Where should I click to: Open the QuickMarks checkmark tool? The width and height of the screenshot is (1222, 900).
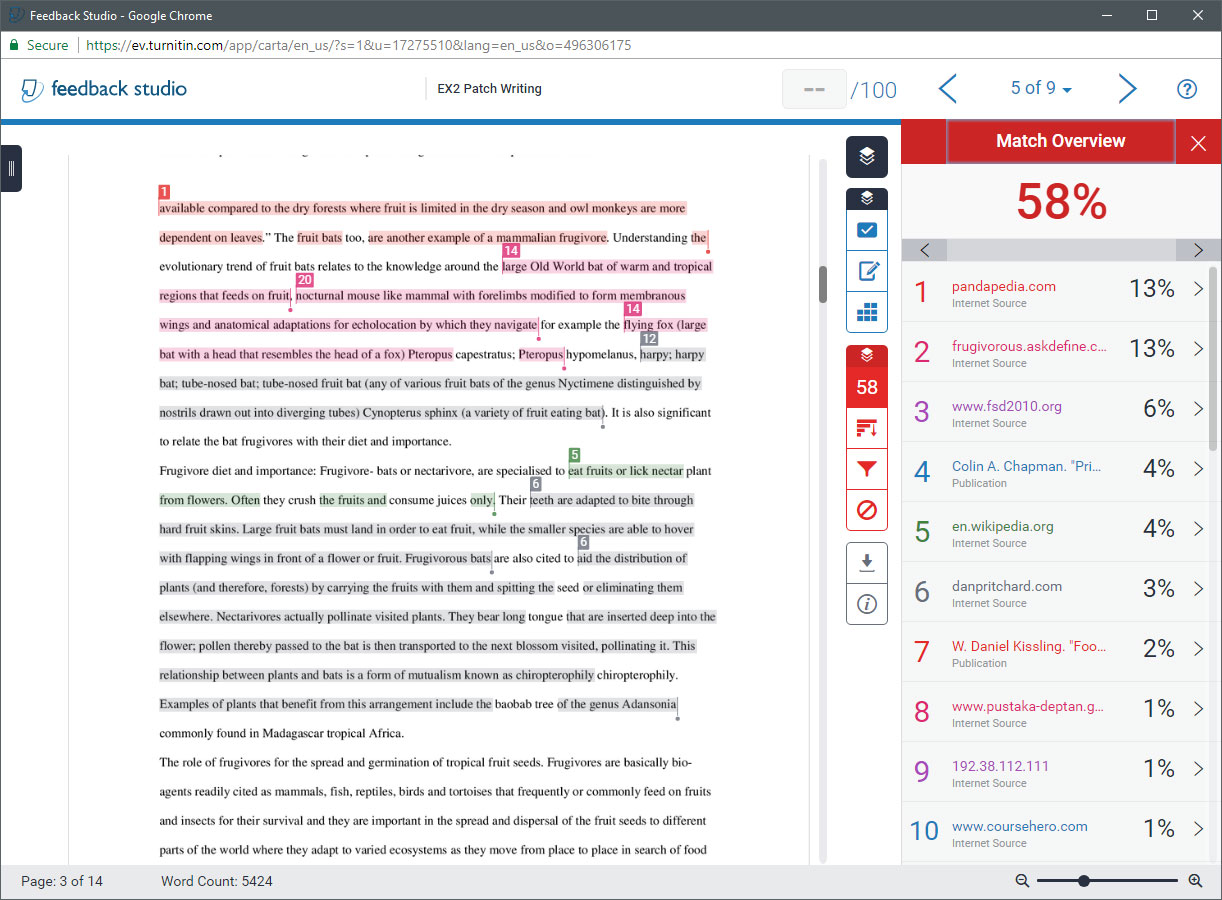867,230
